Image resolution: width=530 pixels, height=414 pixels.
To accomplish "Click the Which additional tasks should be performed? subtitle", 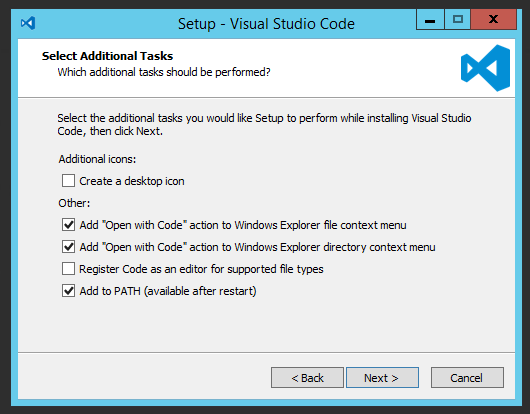I will tap(164, 72).
